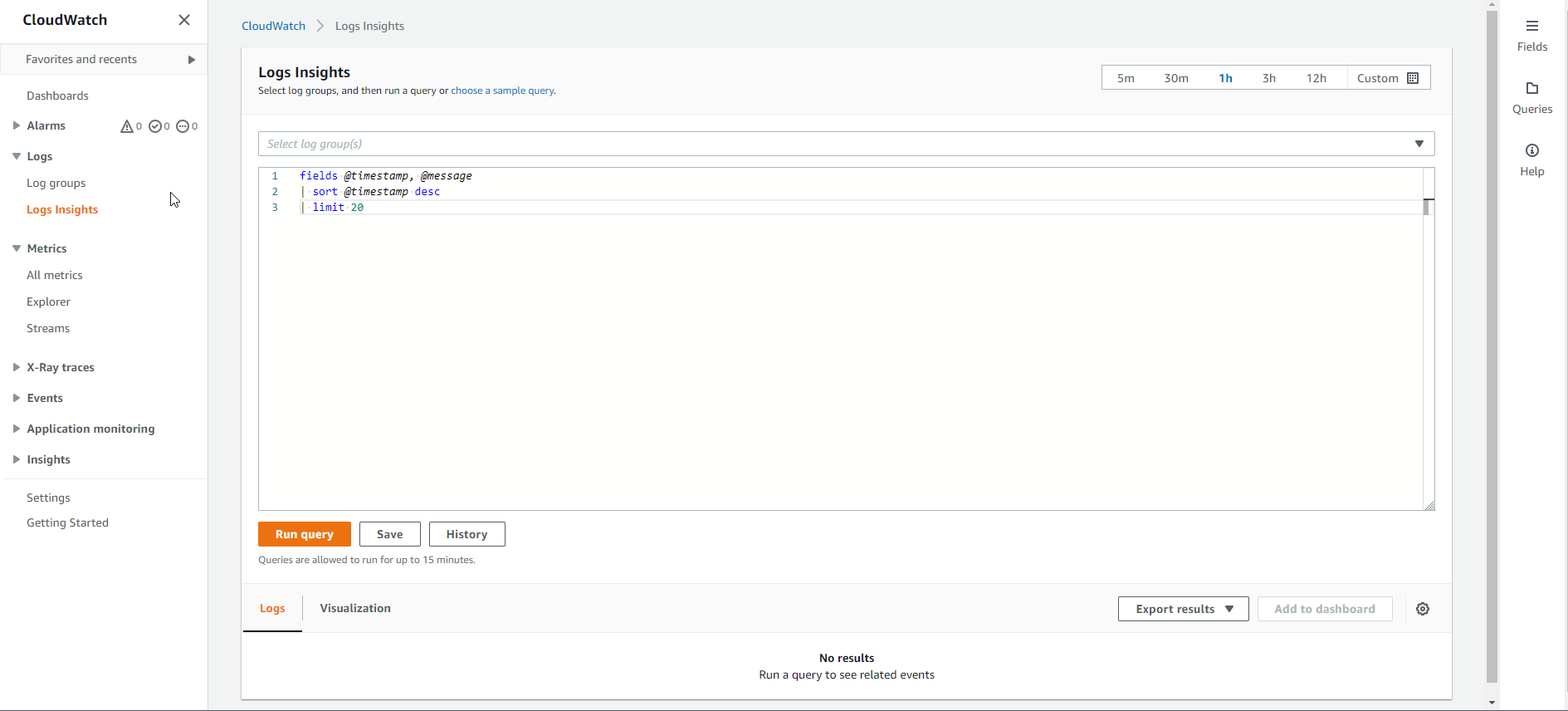Screen dimensions: 1568x711
Task: Open the Help info icon
Action: pos(1531,150)
